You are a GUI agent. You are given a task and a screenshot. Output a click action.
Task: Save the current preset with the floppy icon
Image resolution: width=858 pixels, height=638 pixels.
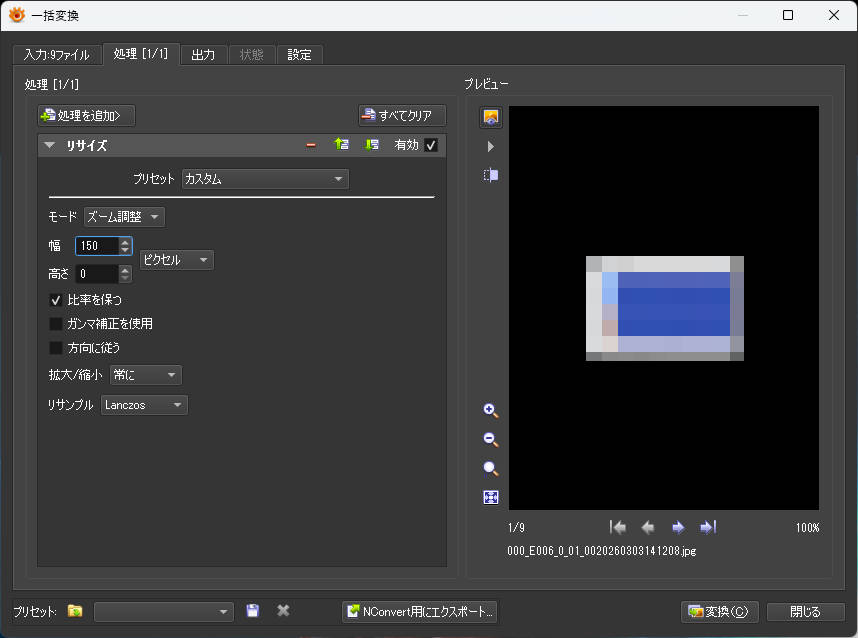click(253, 611)
